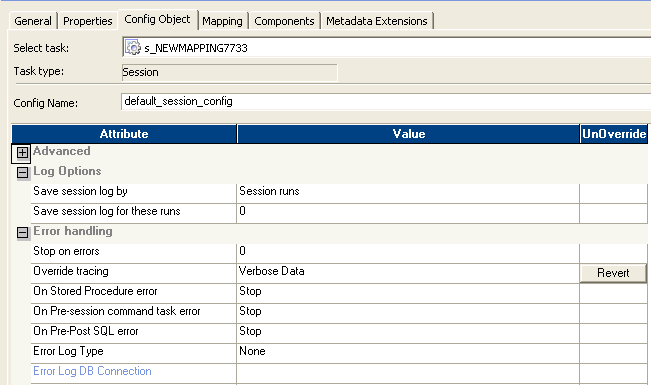Click the On Stored Procedure error value

pyautogui.click(x=408, y=293)
